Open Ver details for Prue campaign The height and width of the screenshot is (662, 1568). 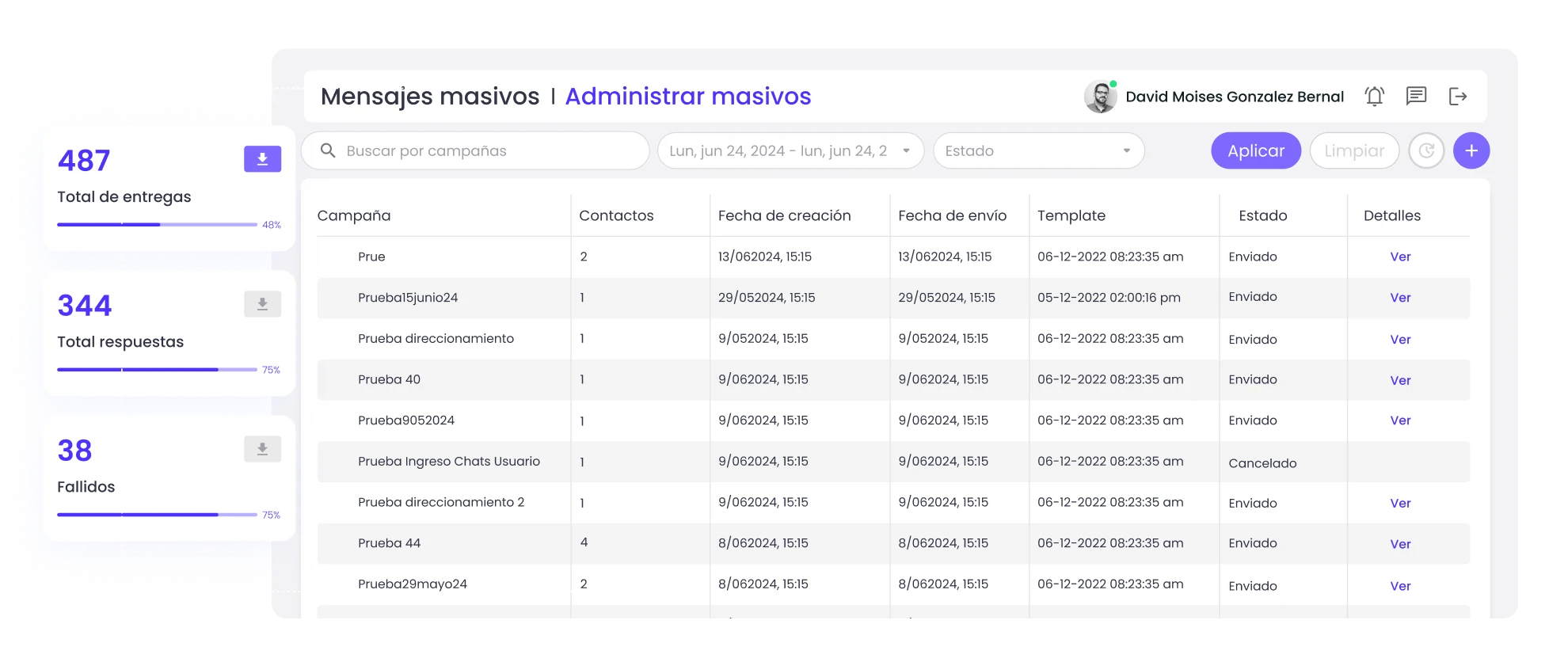[1400, 257]
